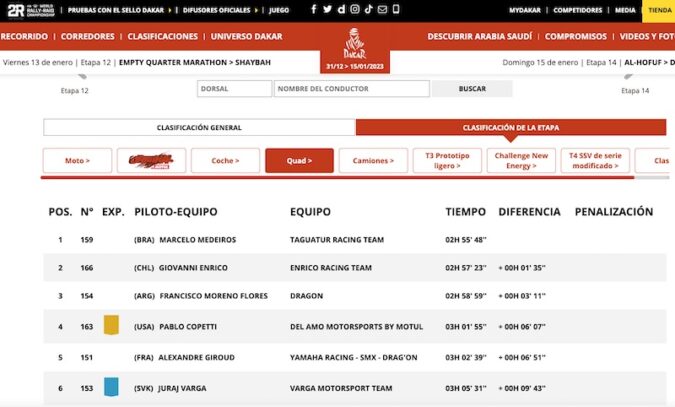This screenshot has height=407, width=675.
Task: Open Clasificaciones menu
Action: pyautogui.click(x=162, y=37)
